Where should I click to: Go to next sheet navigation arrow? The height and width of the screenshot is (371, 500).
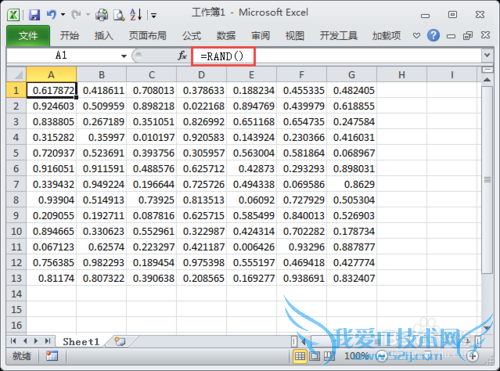pos(36,341)
